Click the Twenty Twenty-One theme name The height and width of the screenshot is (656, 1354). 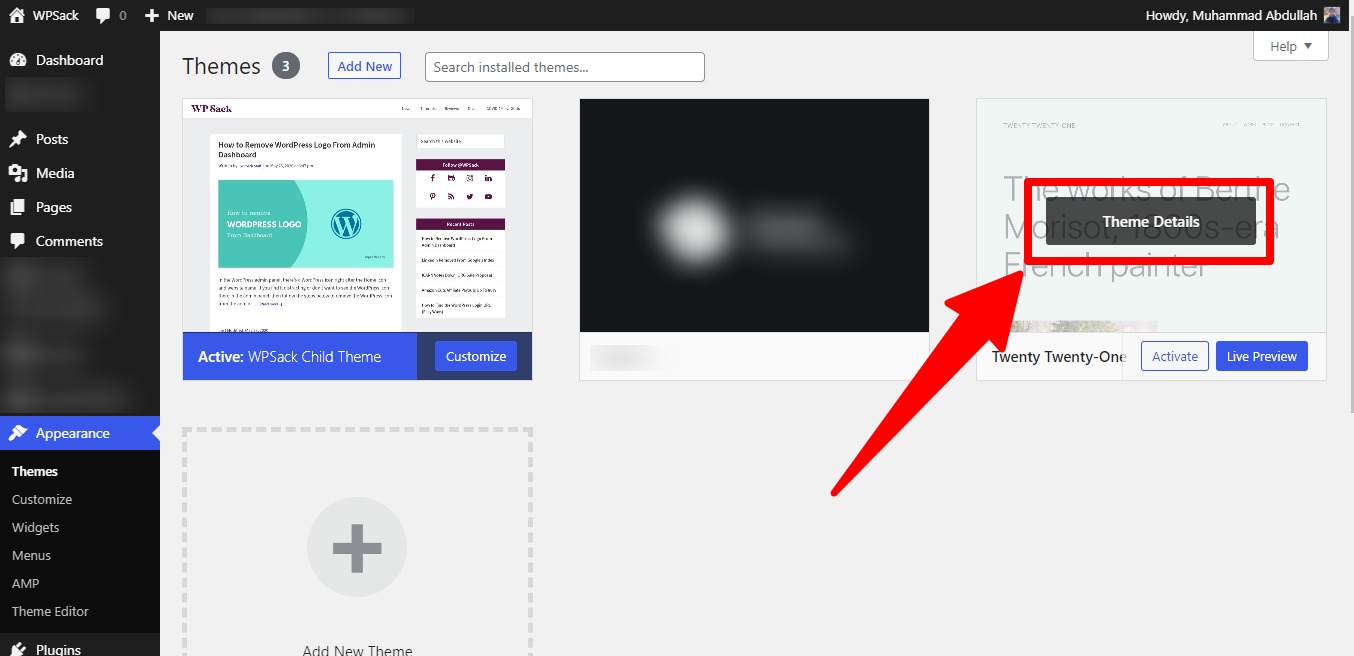coord(1059,356)
